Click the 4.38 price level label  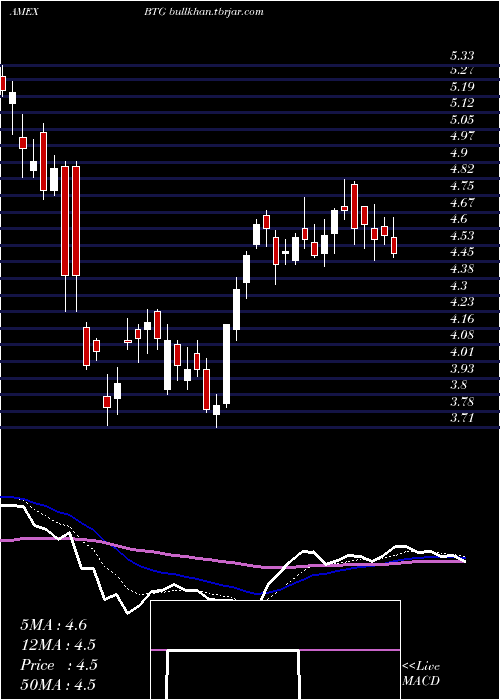click(462, 269)
